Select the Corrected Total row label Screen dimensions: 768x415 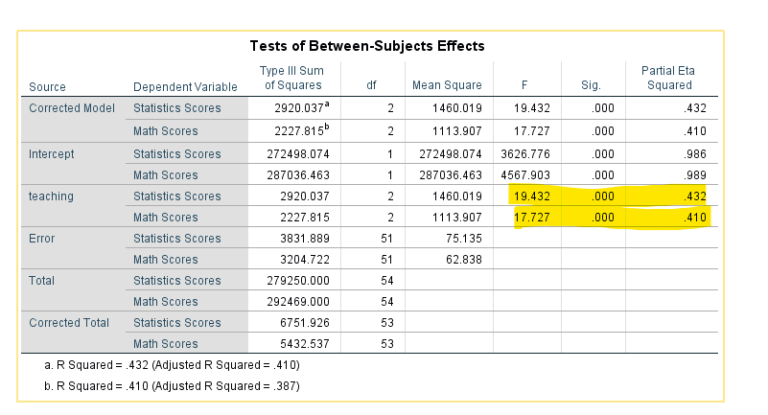(68, 323)
